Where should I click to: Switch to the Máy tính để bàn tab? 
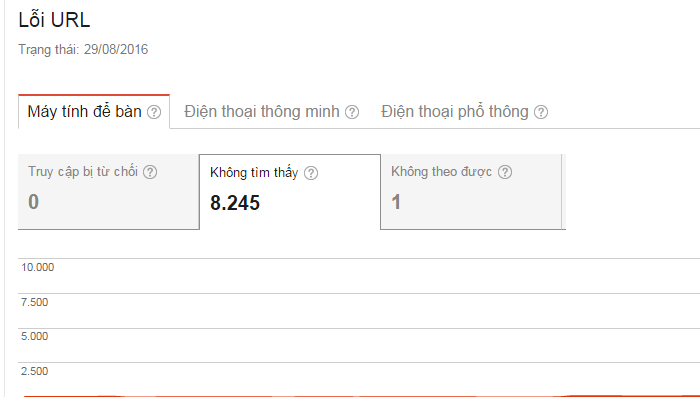[94, 112]
